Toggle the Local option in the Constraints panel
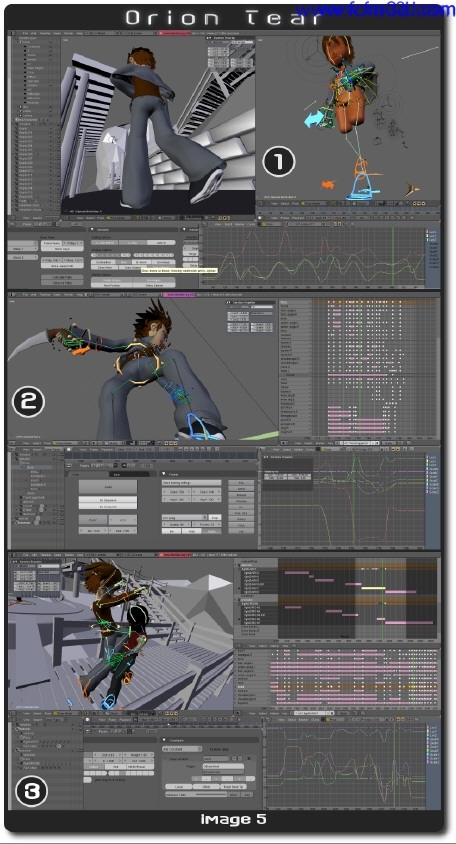This screenshot has width=456, height=844. pyautogui.click(x=179, y=787)
